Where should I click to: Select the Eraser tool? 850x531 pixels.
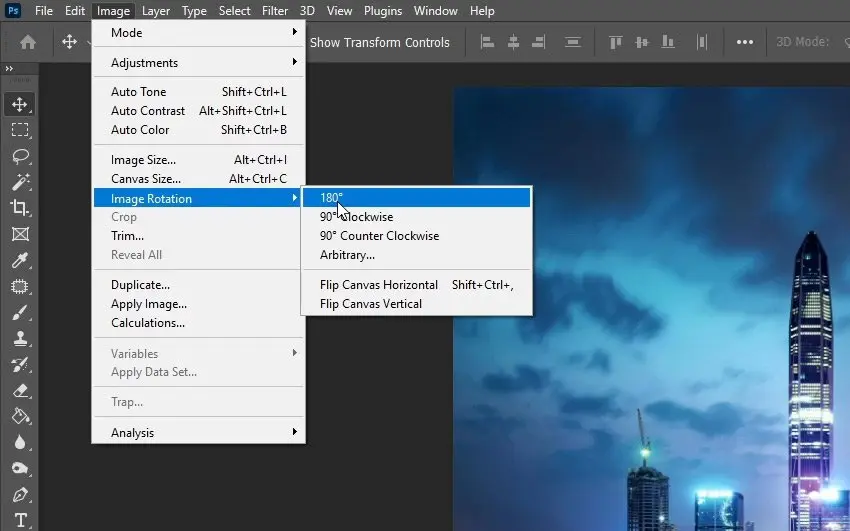20,391
